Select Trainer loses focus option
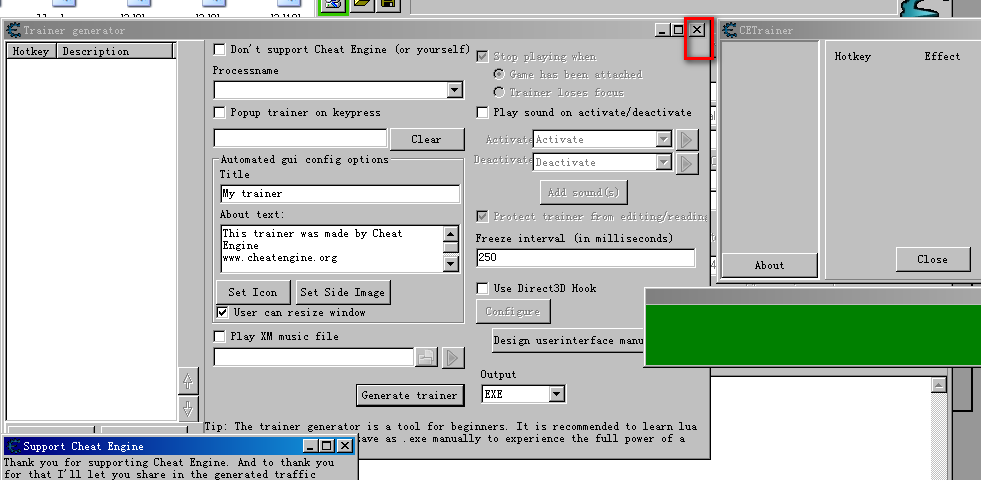The image size is (981, 480). 499,93
